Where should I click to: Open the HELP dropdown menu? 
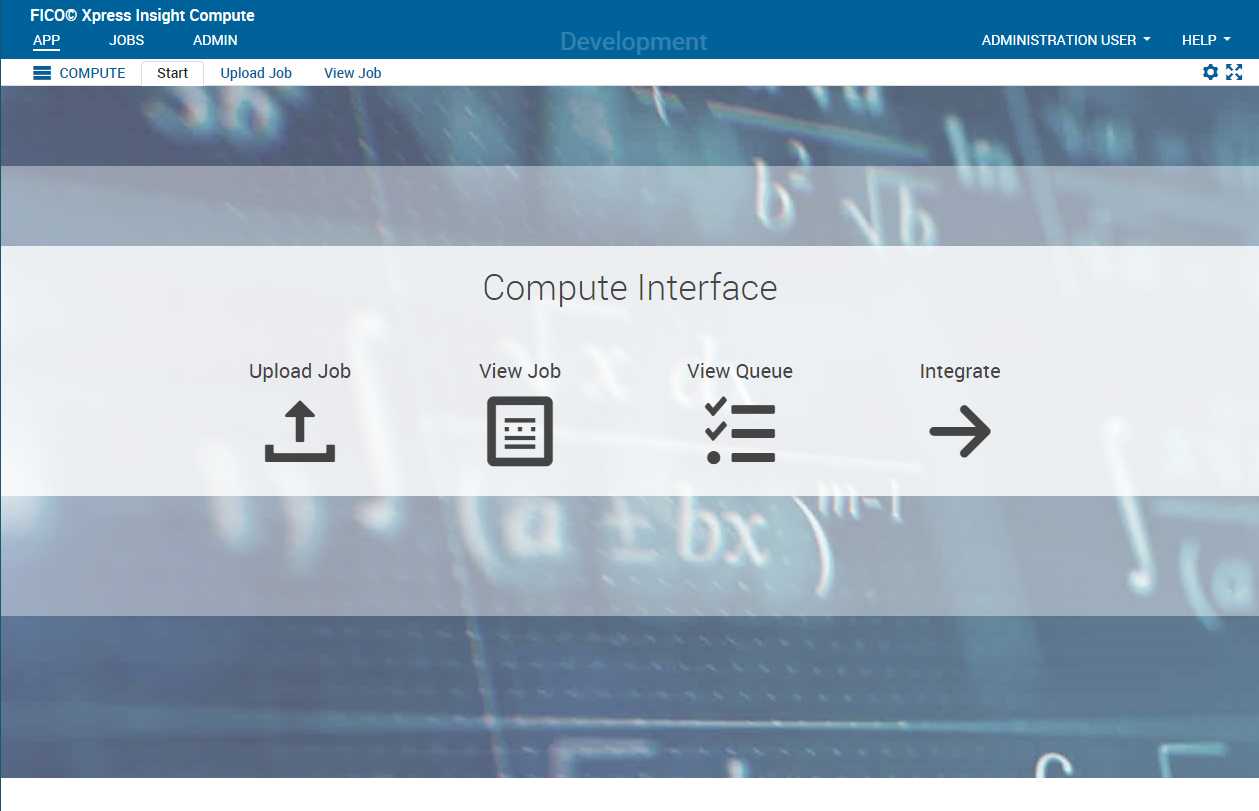tap(1206, 40)
